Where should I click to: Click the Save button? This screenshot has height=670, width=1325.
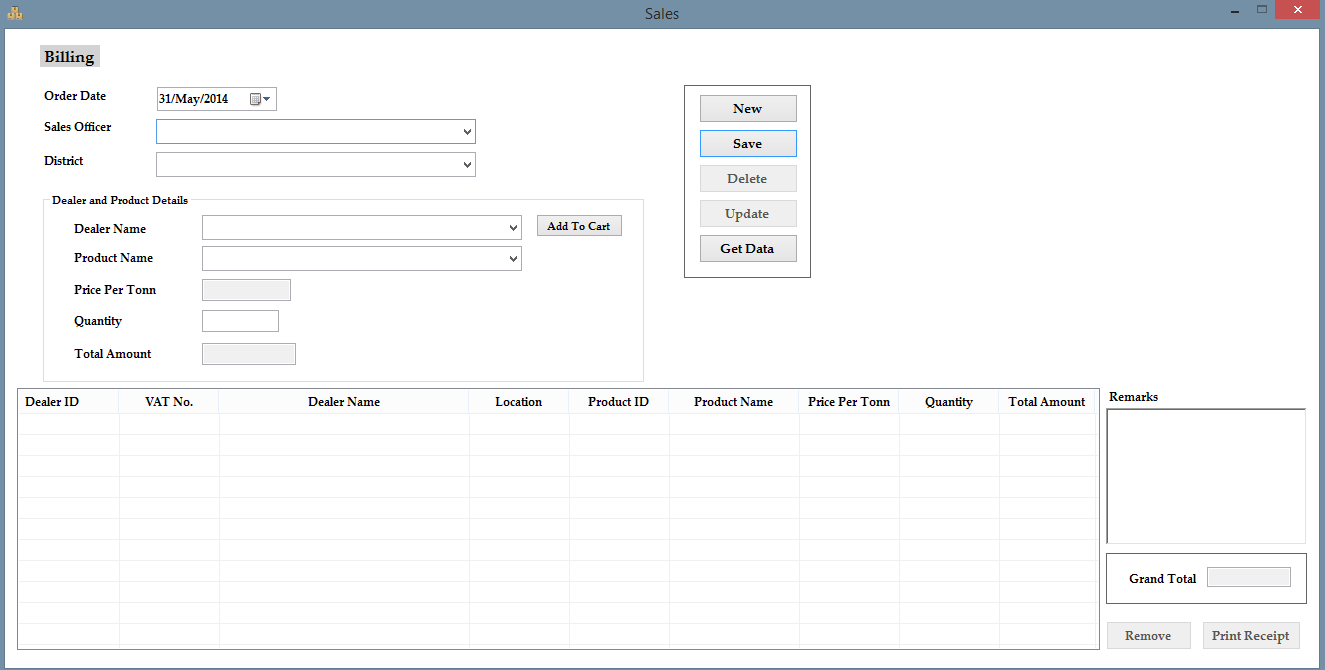click(x=748, y=144)
